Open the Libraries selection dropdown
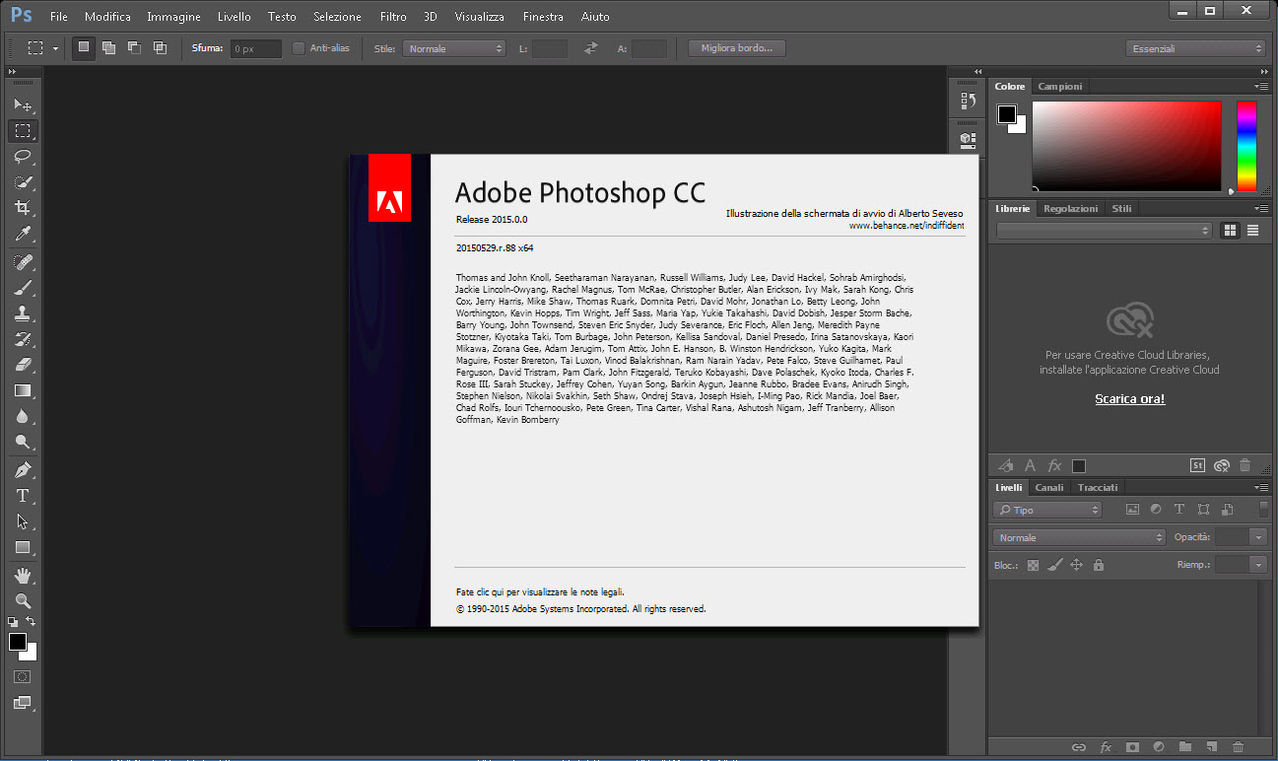The image size is (1278, 761). click(x=1104, y=230)
